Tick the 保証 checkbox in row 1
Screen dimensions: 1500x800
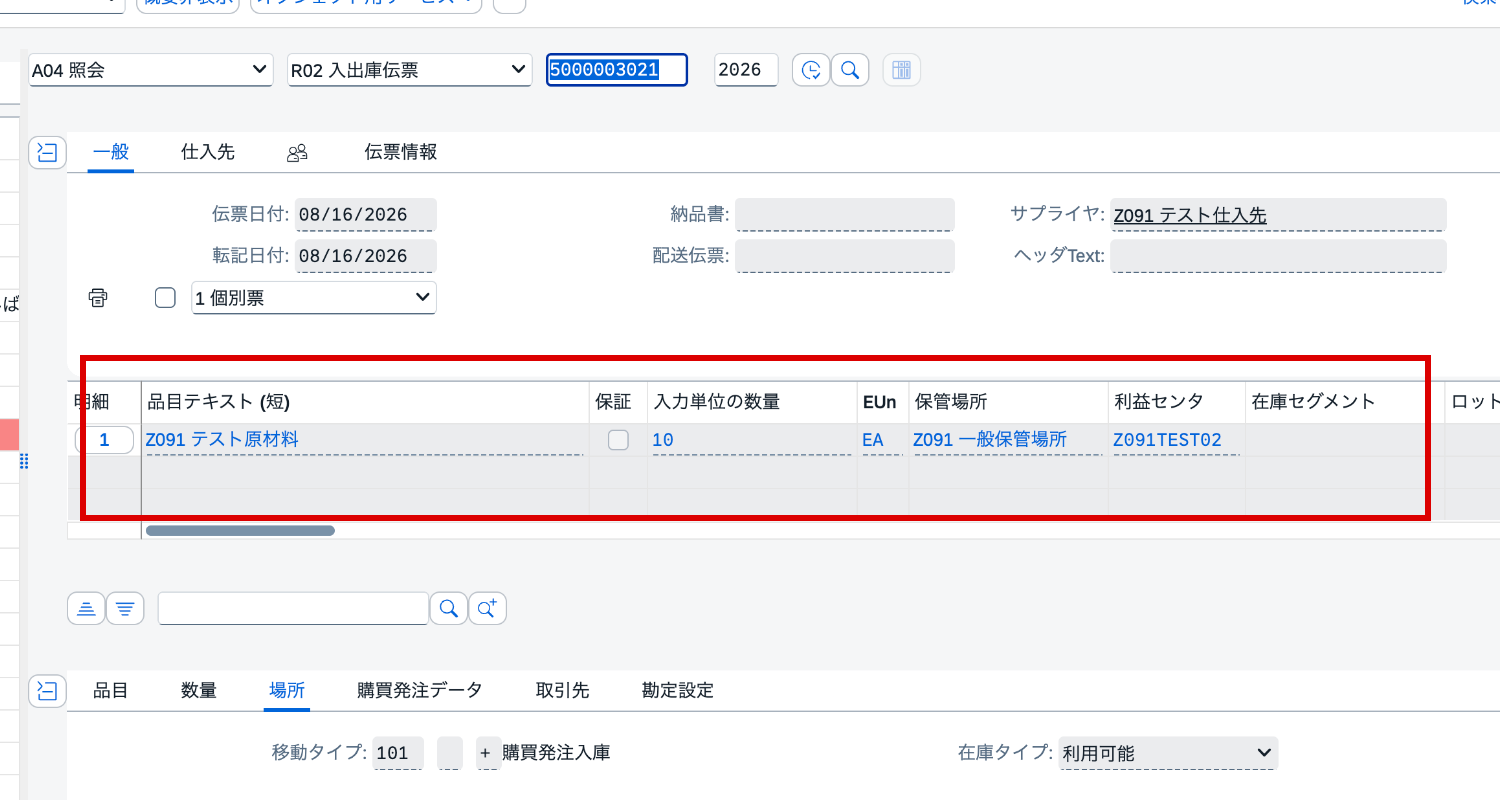[x=619, y=440]
